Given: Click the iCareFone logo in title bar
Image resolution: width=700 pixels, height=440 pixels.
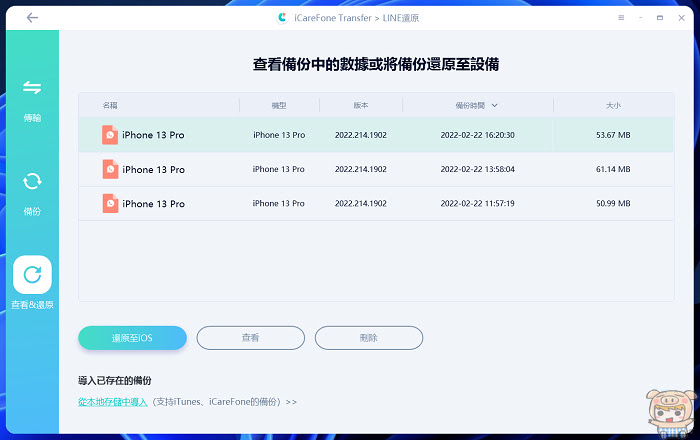Looking at the screenshot, I should point(282,18).
